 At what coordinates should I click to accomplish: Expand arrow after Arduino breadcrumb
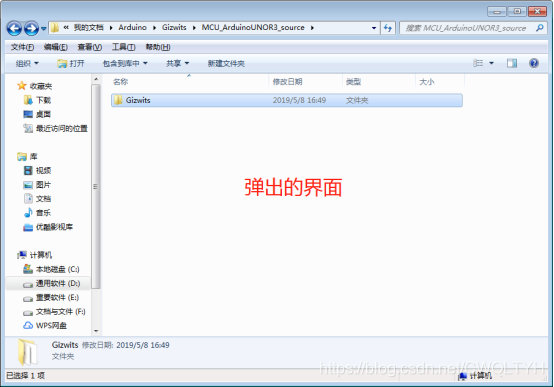point(154,28)
